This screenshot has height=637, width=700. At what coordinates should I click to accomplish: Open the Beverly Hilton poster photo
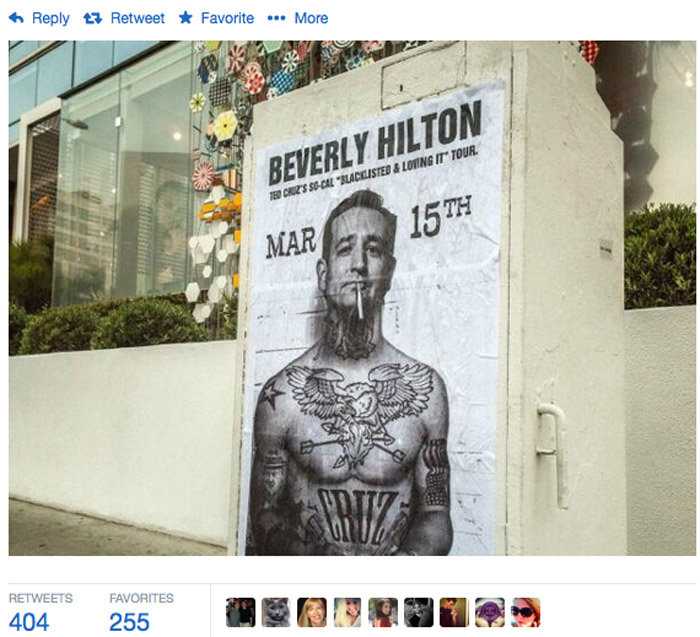352,298
